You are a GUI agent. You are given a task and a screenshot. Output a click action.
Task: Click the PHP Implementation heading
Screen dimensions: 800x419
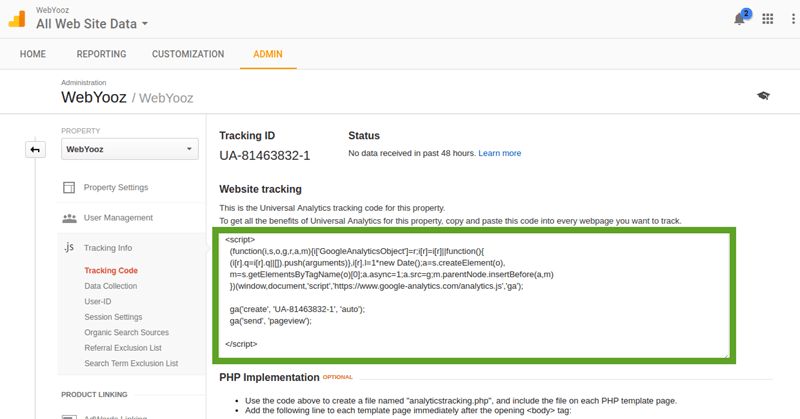coord(269,377)
